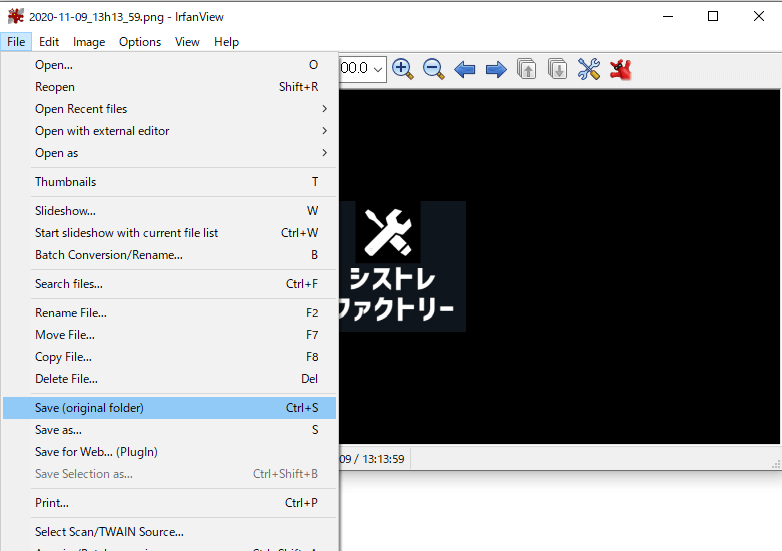This screenshot has height=551, width=782.
Task: Select Start slideshow with current file list
Action: [170, 233]
